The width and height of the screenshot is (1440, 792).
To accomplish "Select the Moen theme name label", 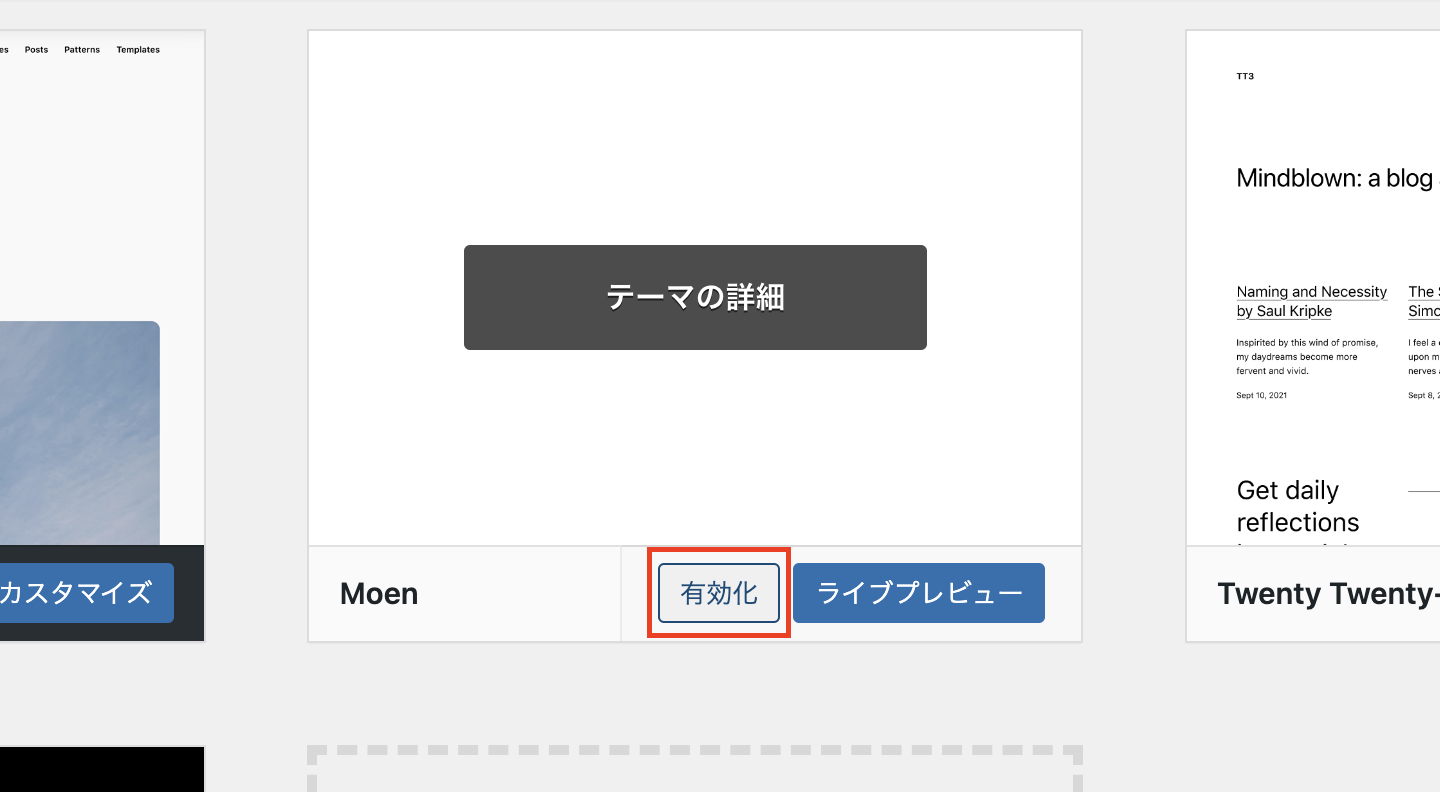I will [379, 594].
